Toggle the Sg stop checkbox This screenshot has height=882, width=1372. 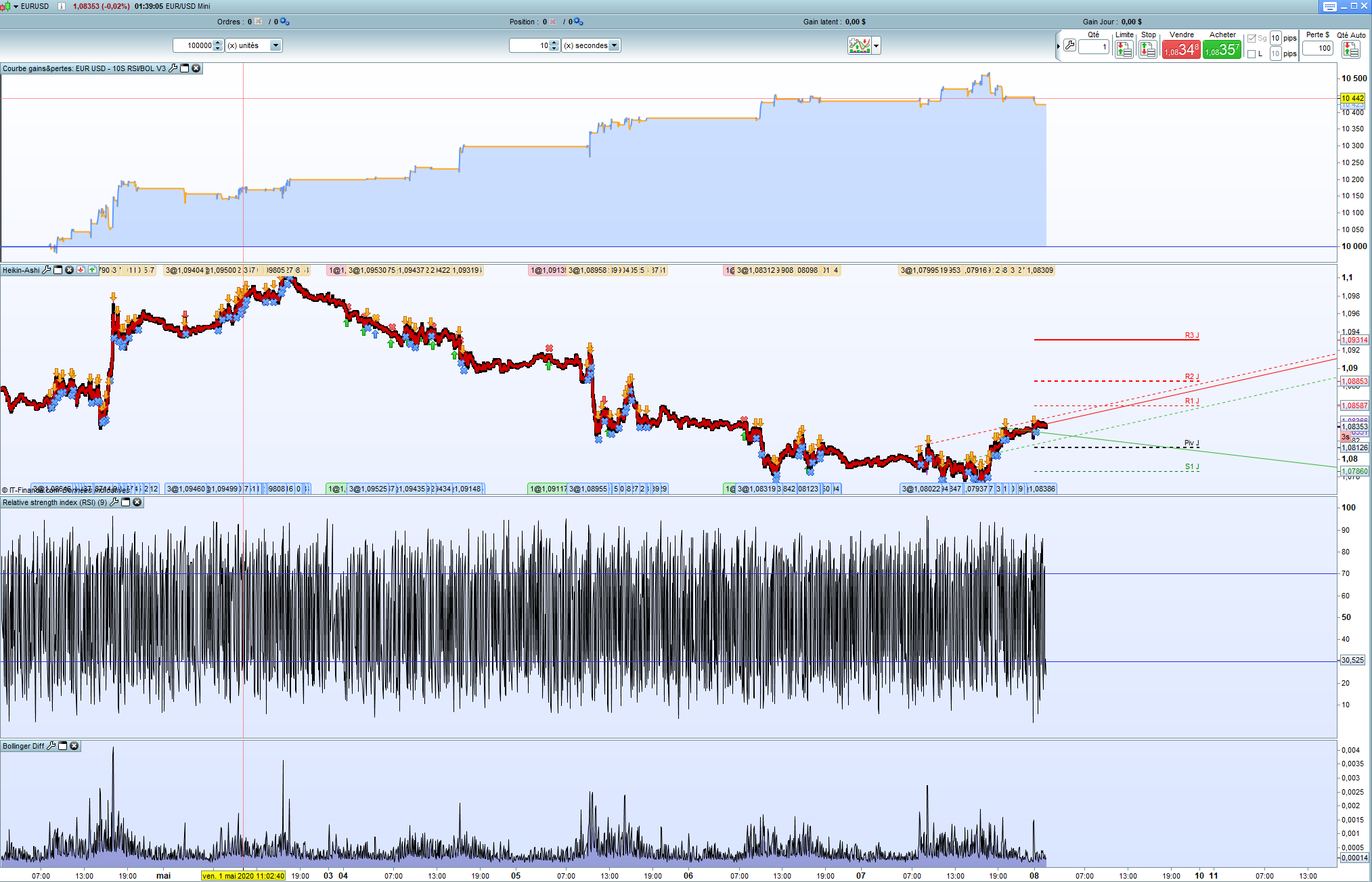(1252, 39)
